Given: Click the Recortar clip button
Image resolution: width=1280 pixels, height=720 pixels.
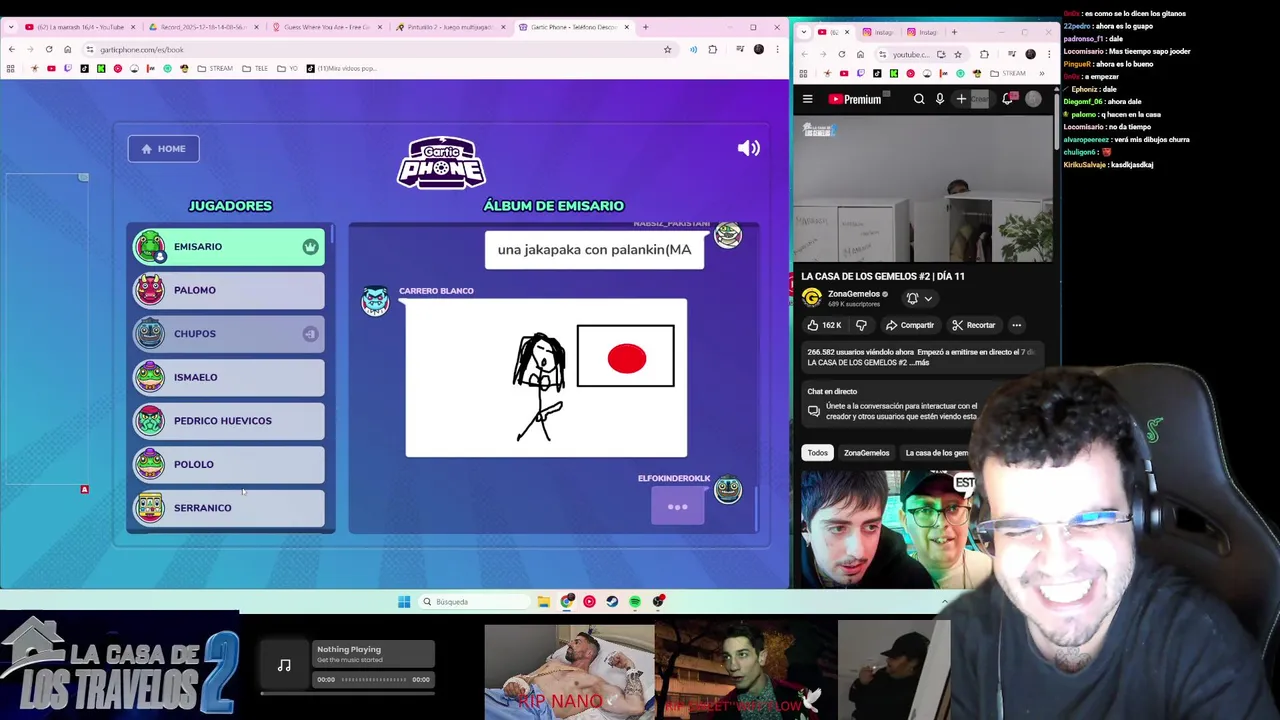Looking at the screenshot, I should pyautogui.click(x=974, y=325).
